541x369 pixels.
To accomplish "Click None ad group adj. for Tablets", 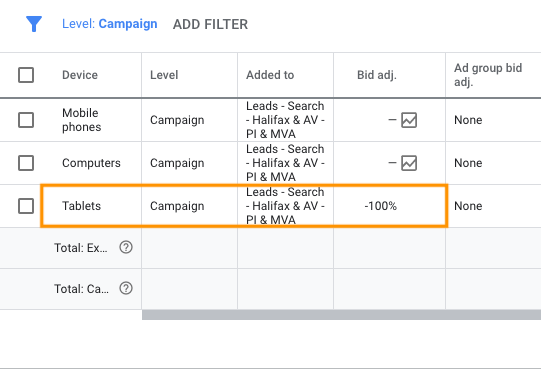I will (468, 206).
